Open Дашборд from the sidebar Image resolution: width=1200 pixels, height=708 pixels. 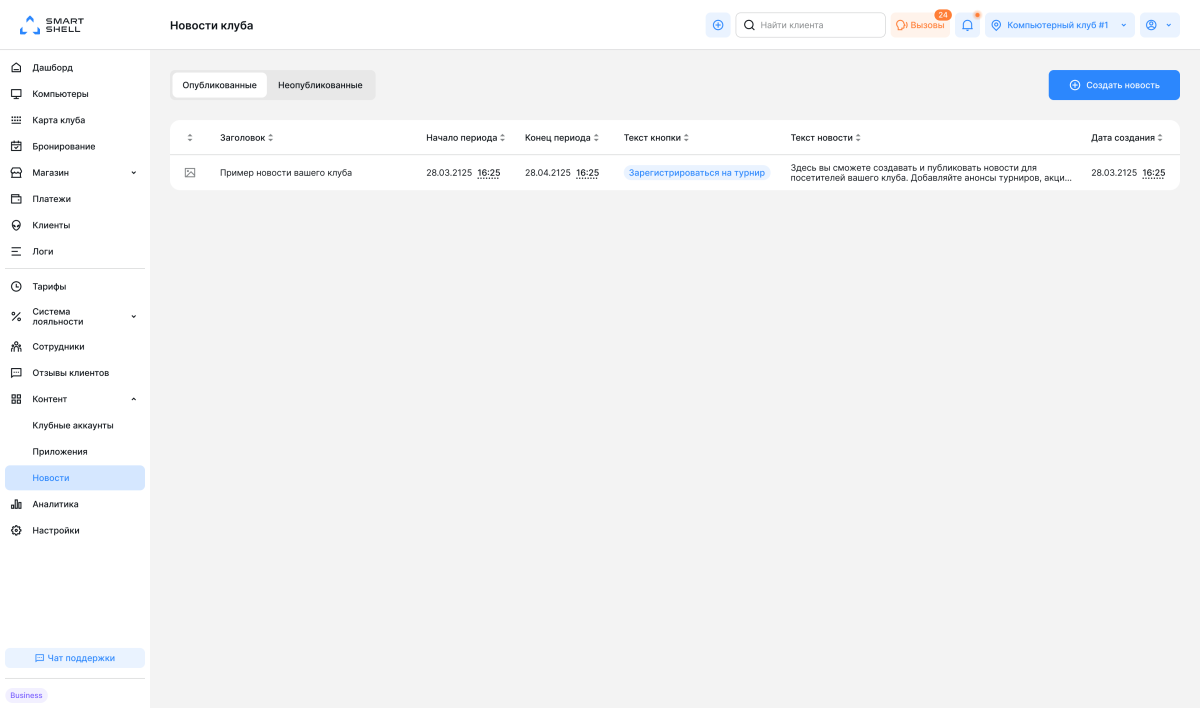pos(52,68)
